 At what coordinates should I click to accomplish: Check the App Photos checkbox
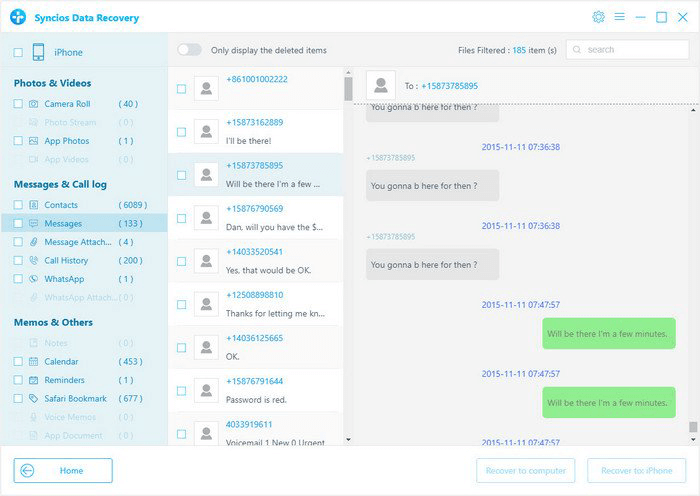(18, 141)
